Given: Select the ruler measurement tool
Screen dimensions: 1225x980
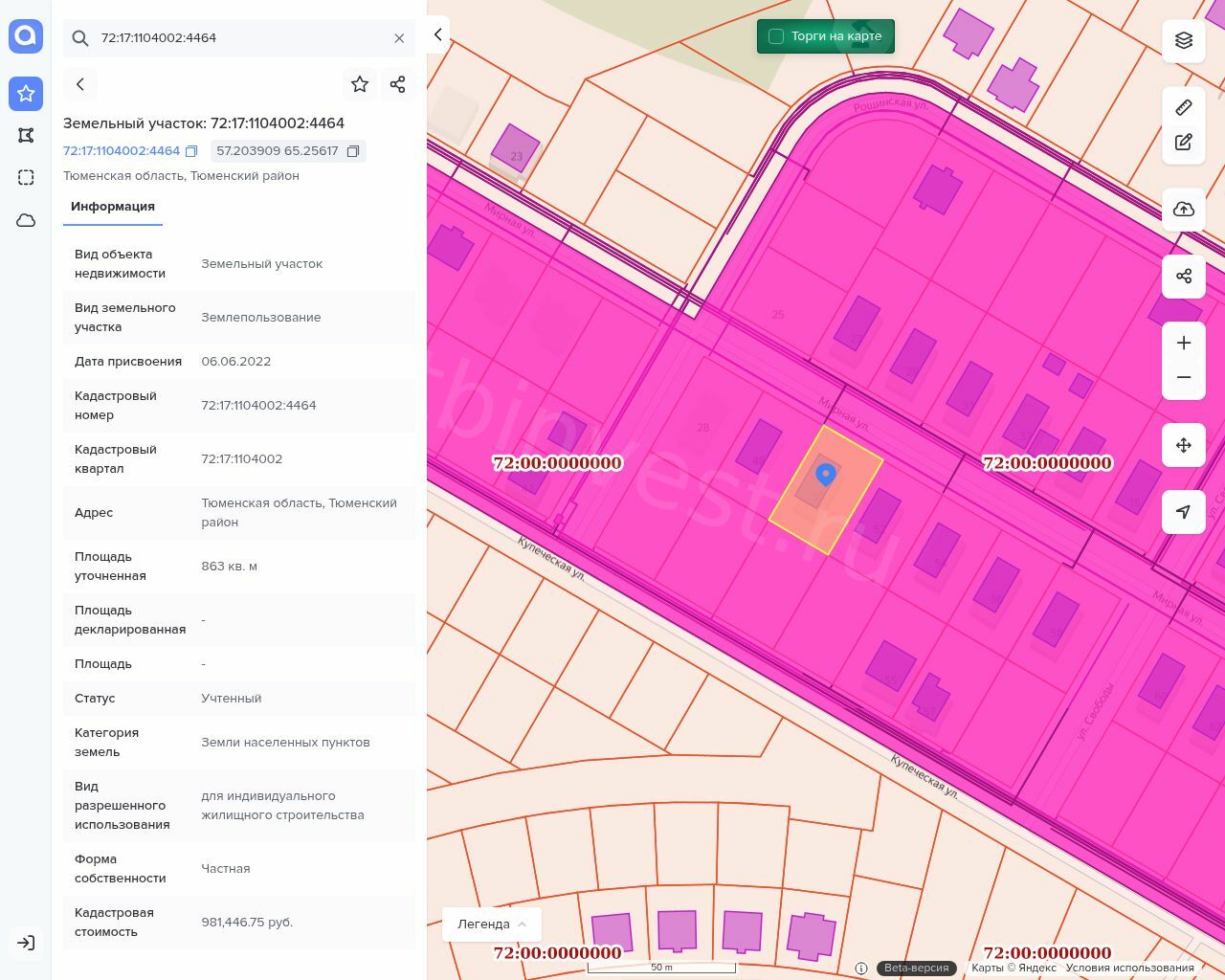Looking at the screenshot, I should tap(1184, 107).
